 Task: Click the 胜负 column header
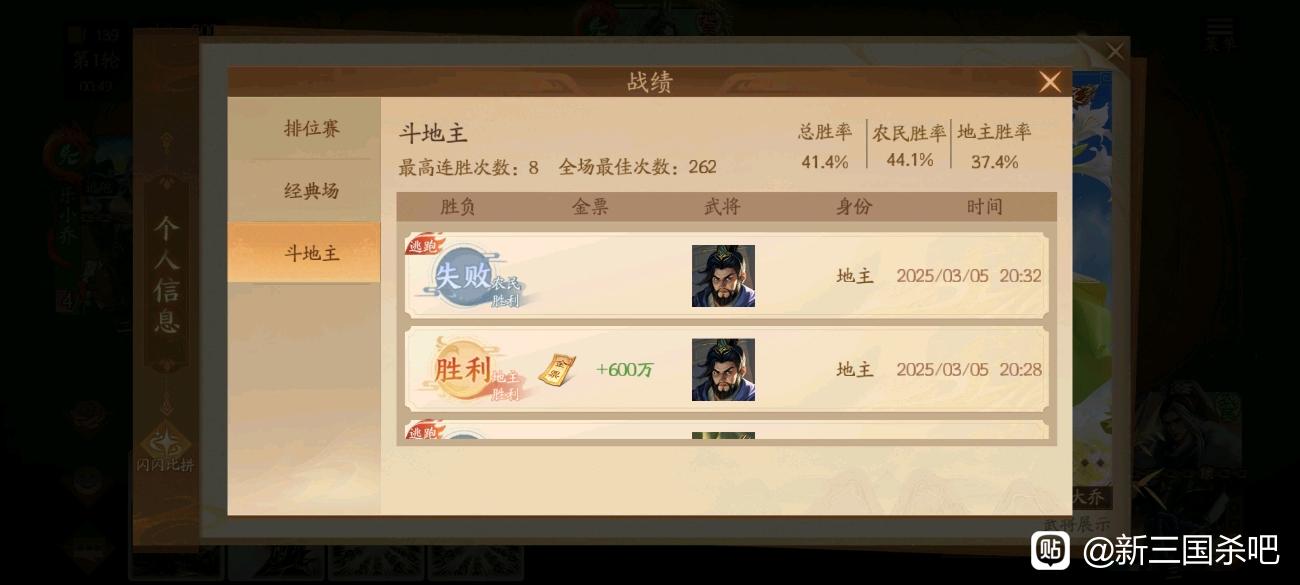458,207
